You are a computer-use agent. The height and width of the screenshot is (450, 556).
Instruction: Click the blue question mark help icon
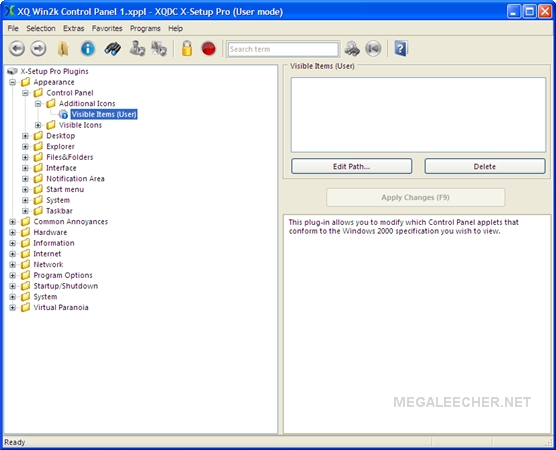point(401,49)
